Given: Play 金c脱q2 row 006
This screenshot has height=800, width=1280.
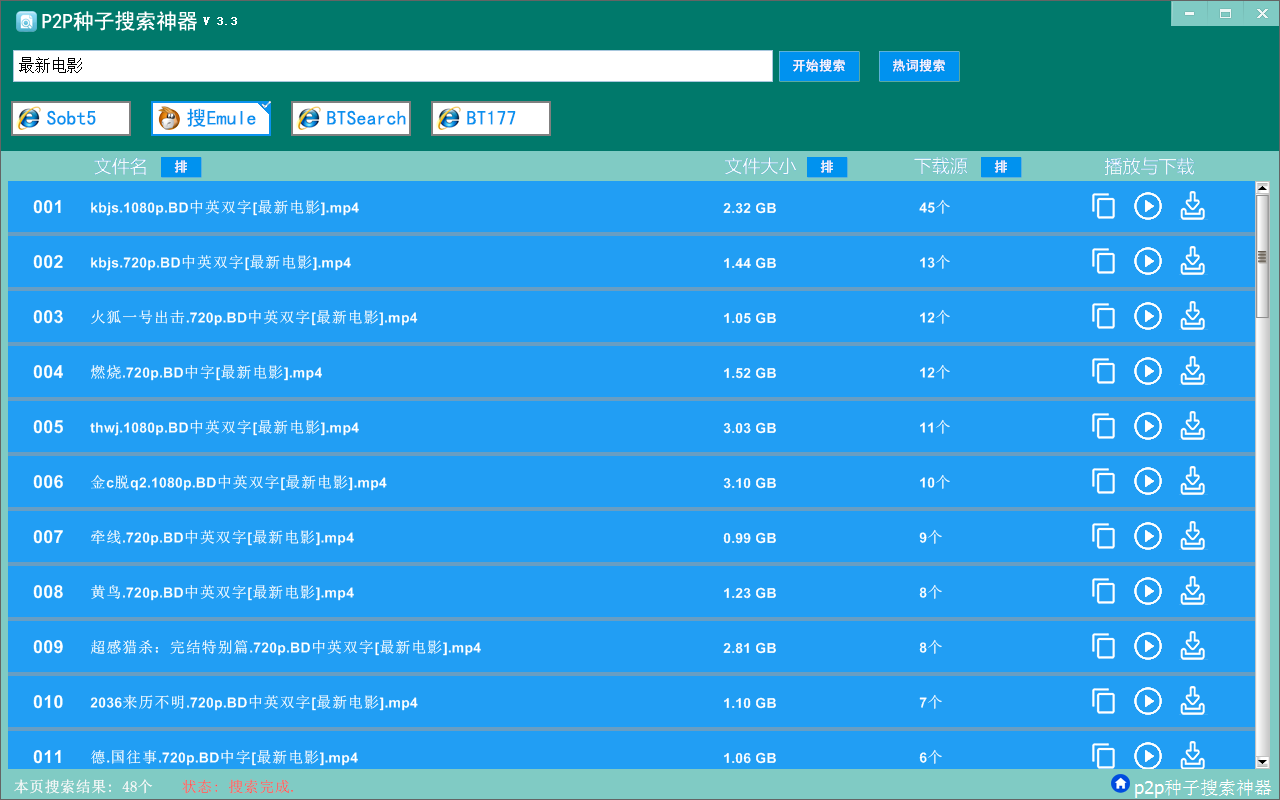Looking at the screenshot, I should click(1148, 482).
